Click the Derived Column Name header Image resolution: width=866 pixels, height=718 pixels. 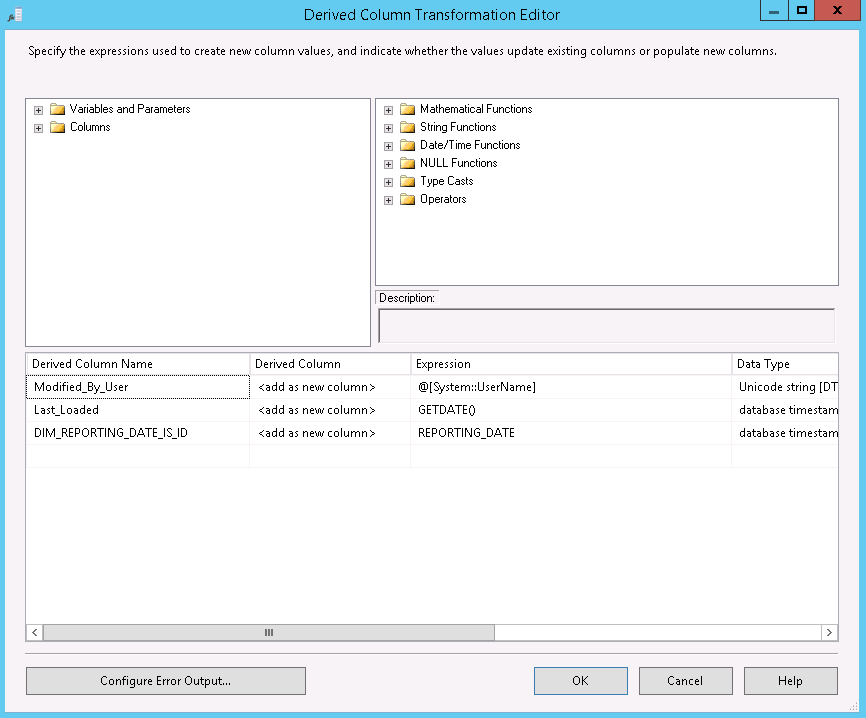[137, 364]
